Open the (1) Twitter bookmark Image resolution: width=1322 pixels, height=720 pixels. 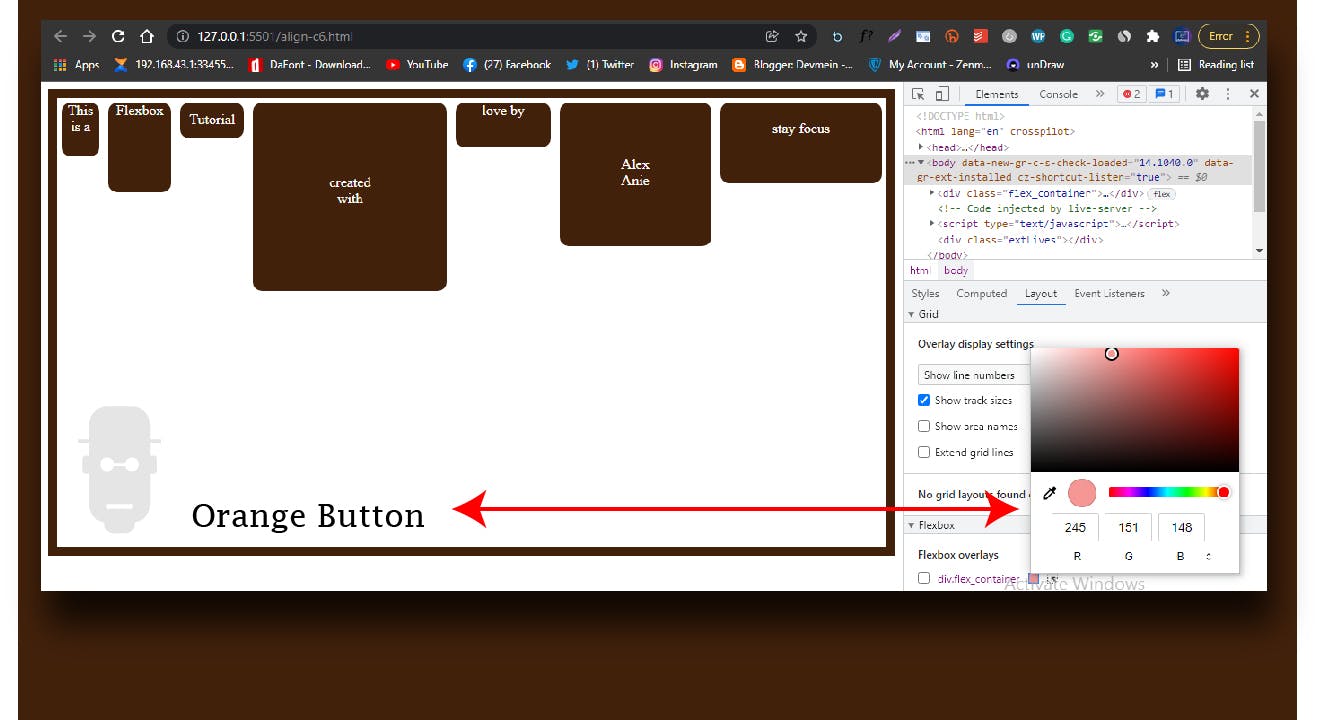pos(600,64)
